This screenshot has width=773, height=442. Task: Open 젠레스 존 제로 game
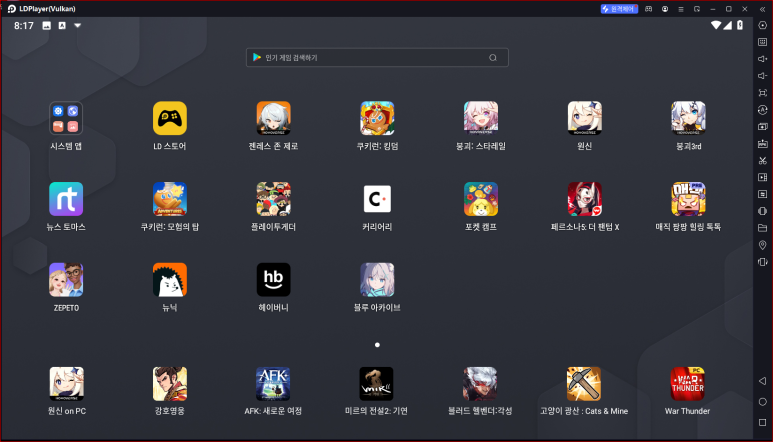(x=274, y=118)
